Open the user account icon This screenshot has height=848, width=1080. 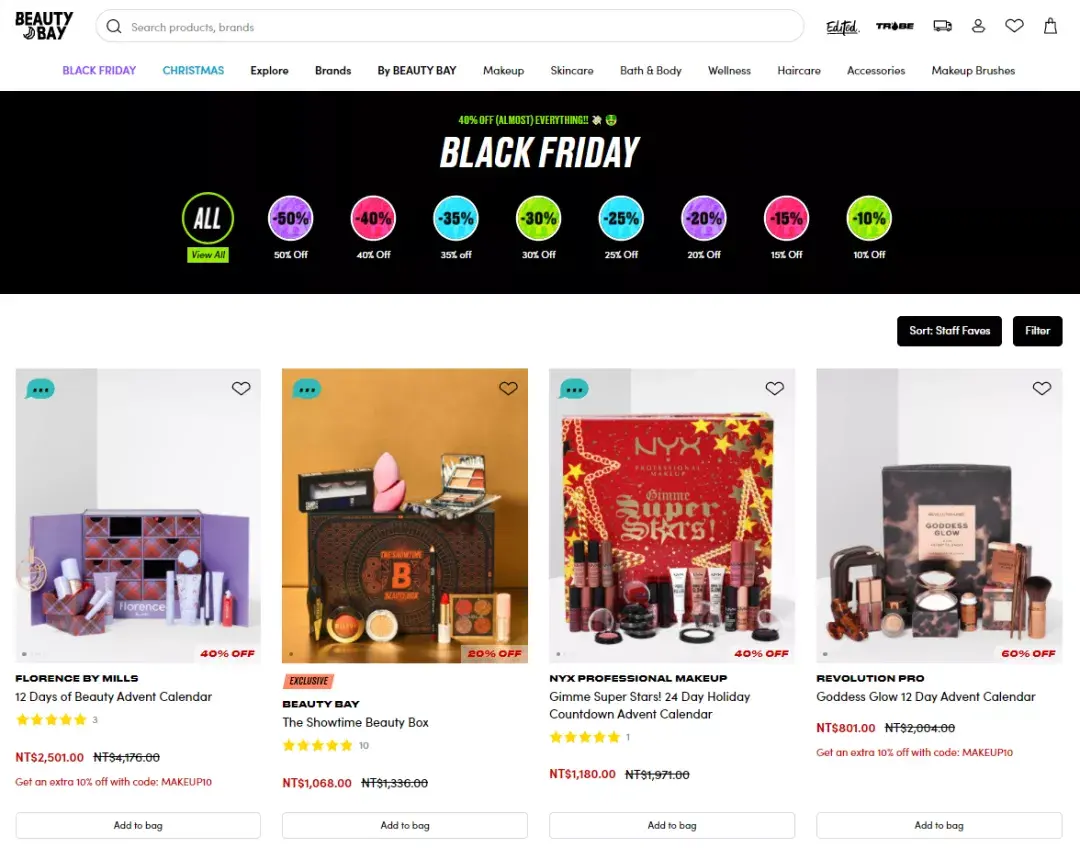[978, 26]
